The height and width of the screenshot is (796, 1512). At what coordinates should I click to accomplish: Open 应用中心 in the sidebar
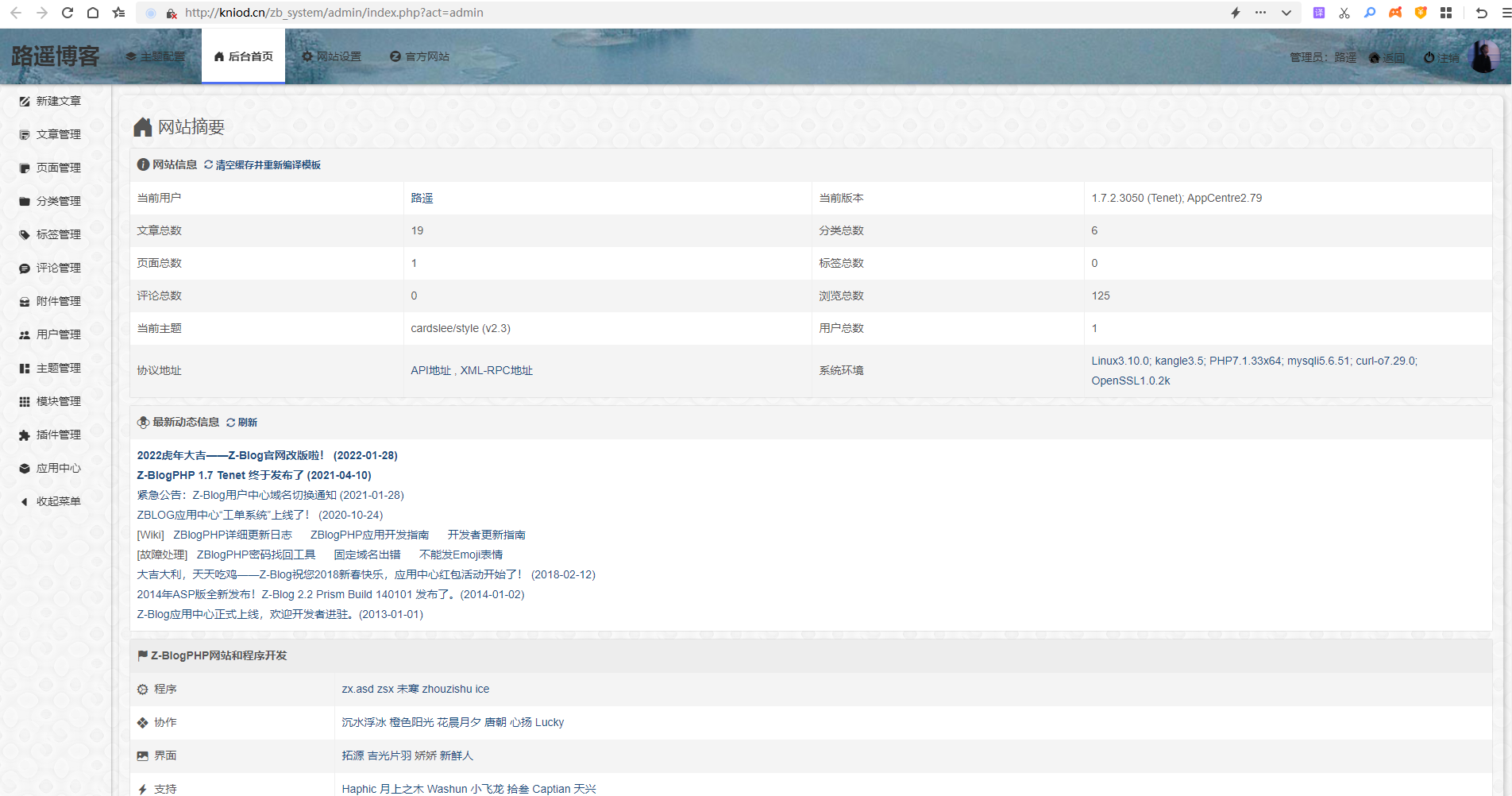point(57,469)
